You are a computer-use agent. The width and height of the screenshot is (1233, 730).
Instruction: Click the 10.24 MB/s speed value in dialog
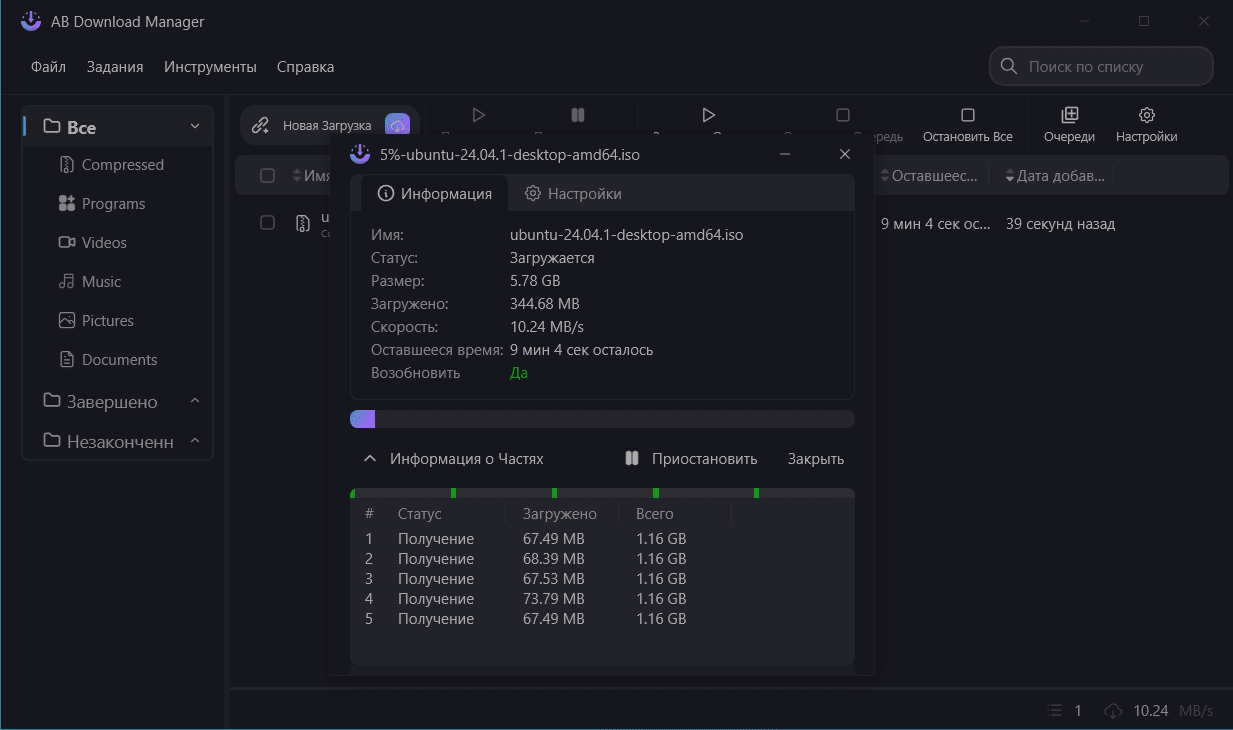[x=547, y=327]
